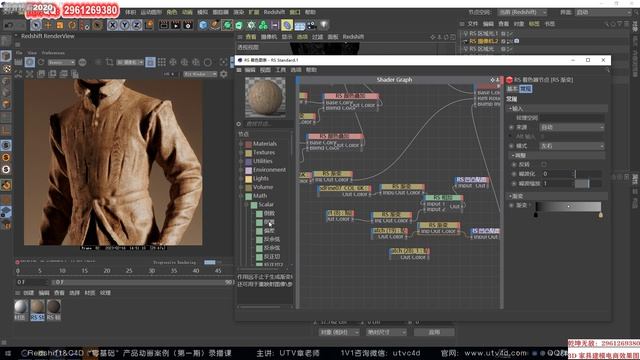The height and width of the screenshot is (360, 640).
Task: Select the RS camera.2 object in object manager
Action: tap(484, 41)
